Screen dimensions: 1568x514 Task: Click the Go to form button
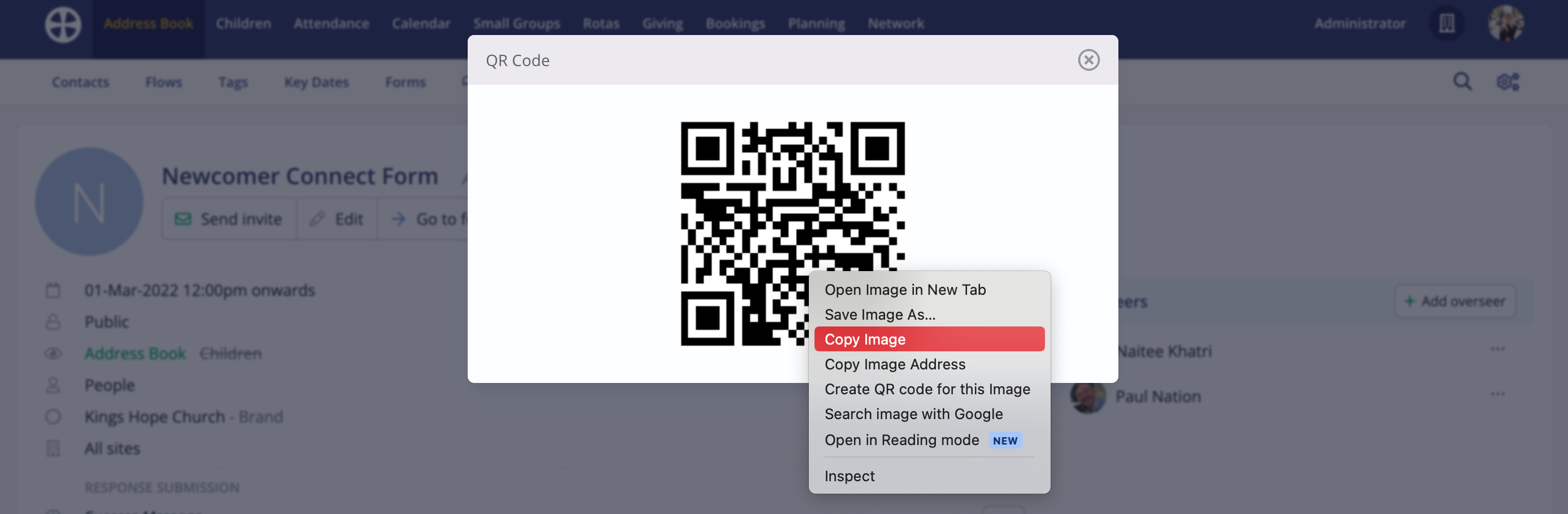[x=423, y=219]
